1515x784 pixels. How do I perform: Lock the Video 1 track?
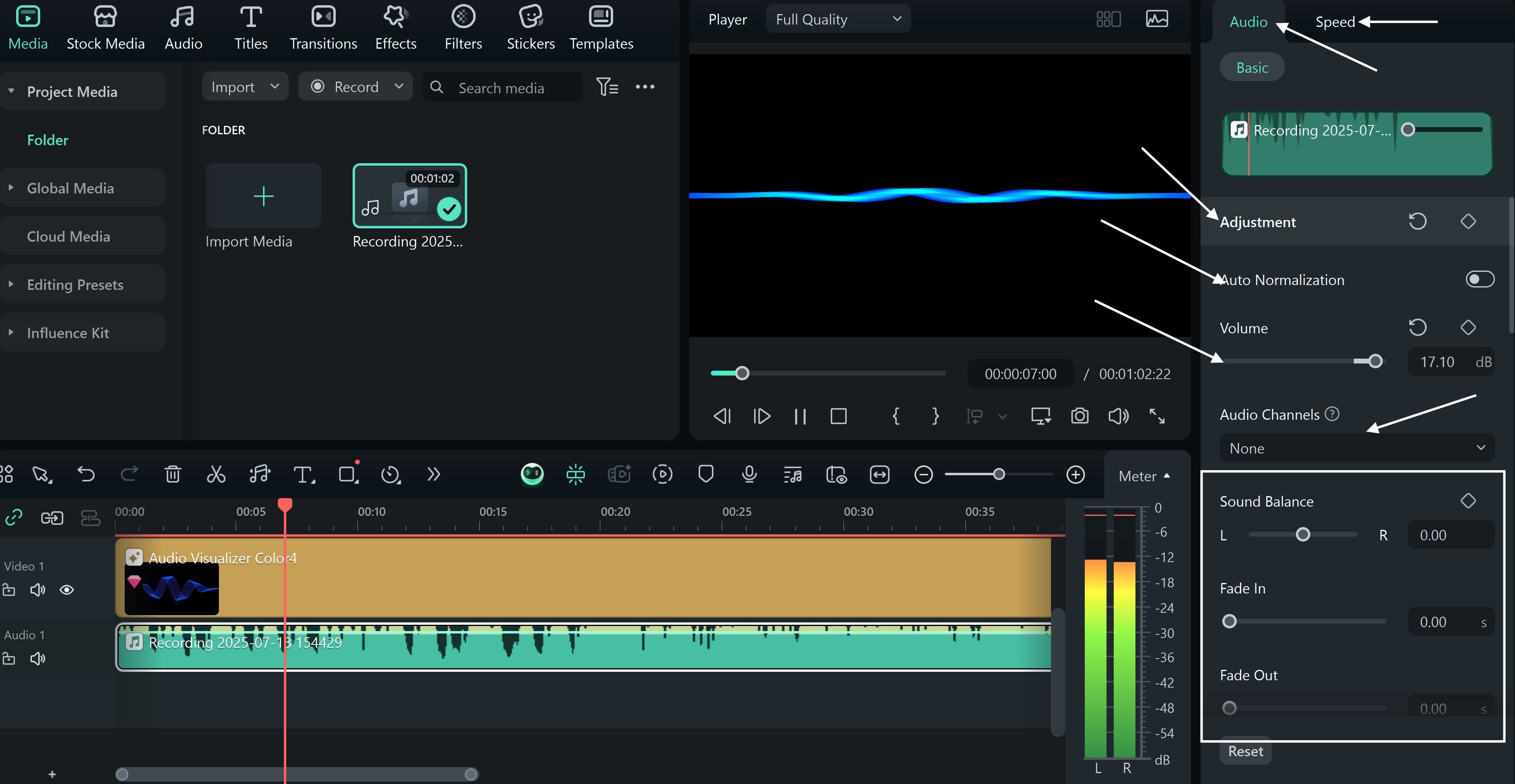click(x=9, y=590)
